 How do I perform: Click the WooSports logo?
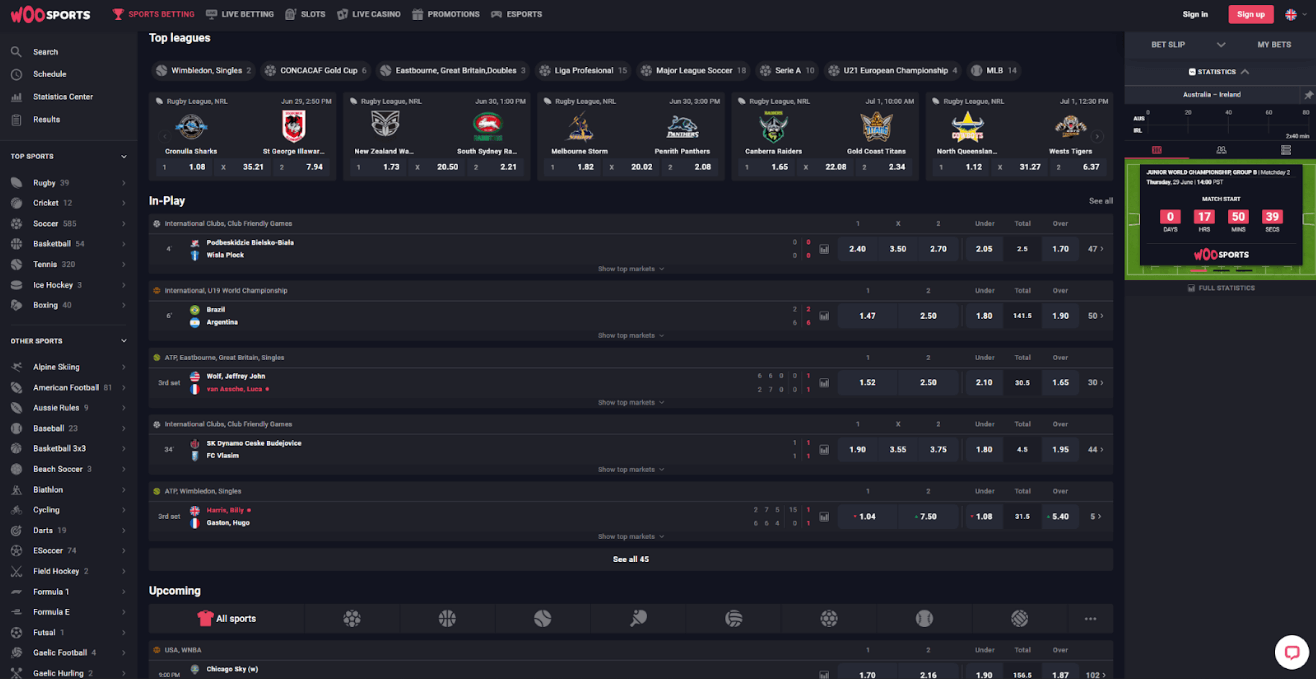[x=50, y=14]
